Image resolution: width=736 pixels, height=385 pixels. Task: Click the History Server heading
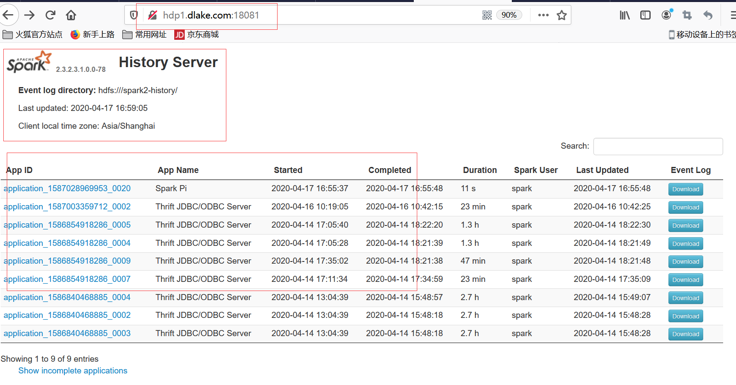coord(168,62)
